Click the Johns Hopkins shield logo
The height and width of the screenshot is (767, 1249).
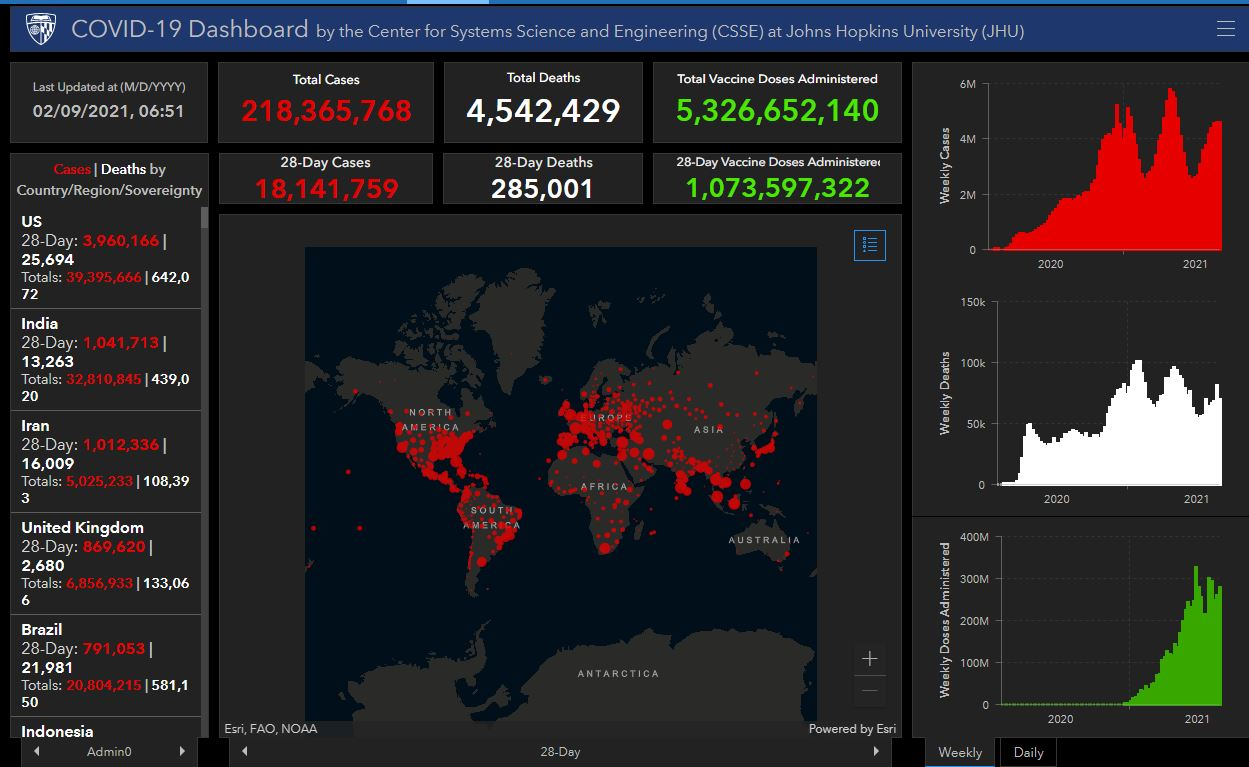tap(40, 29)
